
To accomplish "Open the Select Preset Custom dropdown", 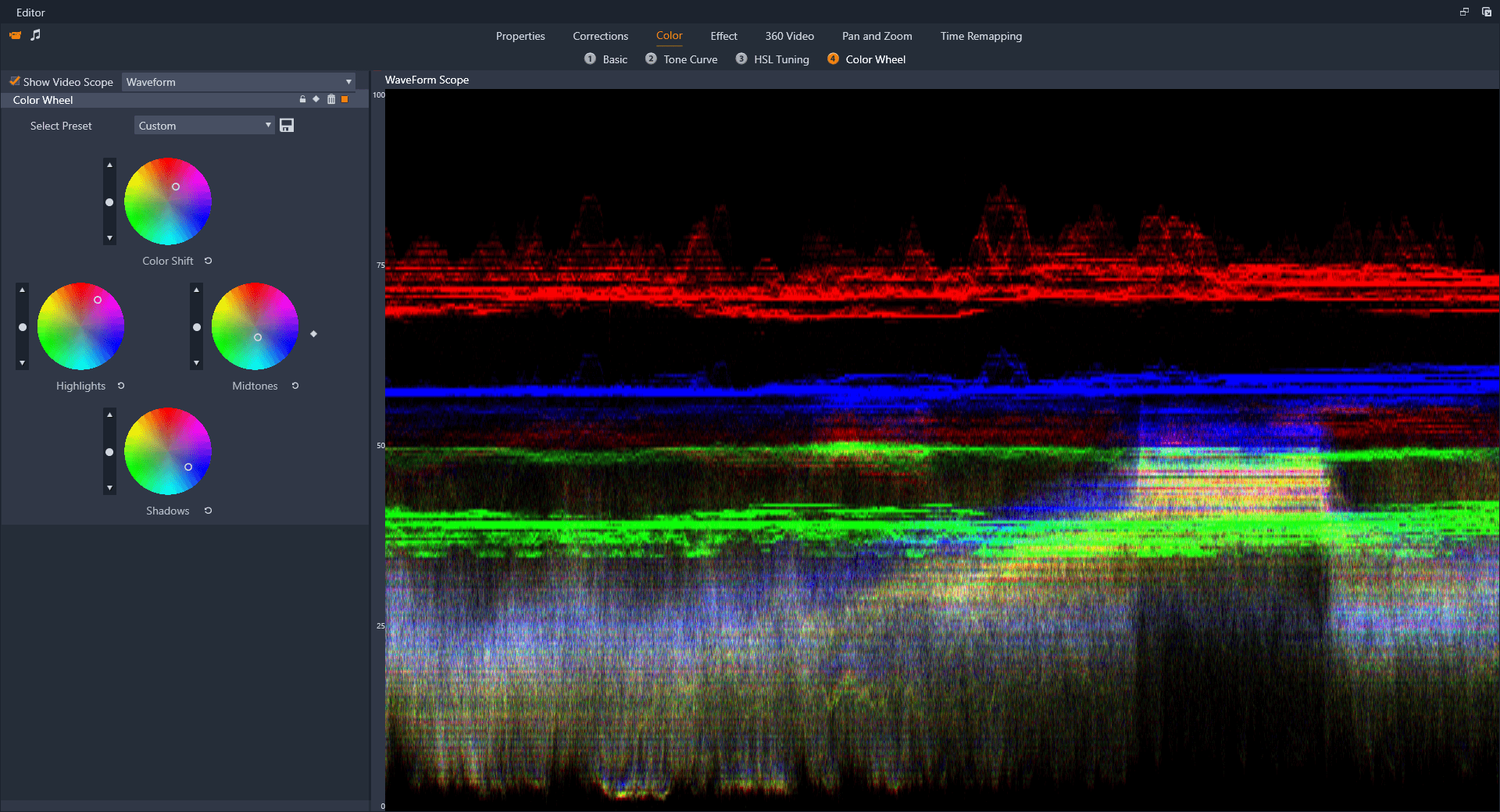I will (x=205, y=126).
